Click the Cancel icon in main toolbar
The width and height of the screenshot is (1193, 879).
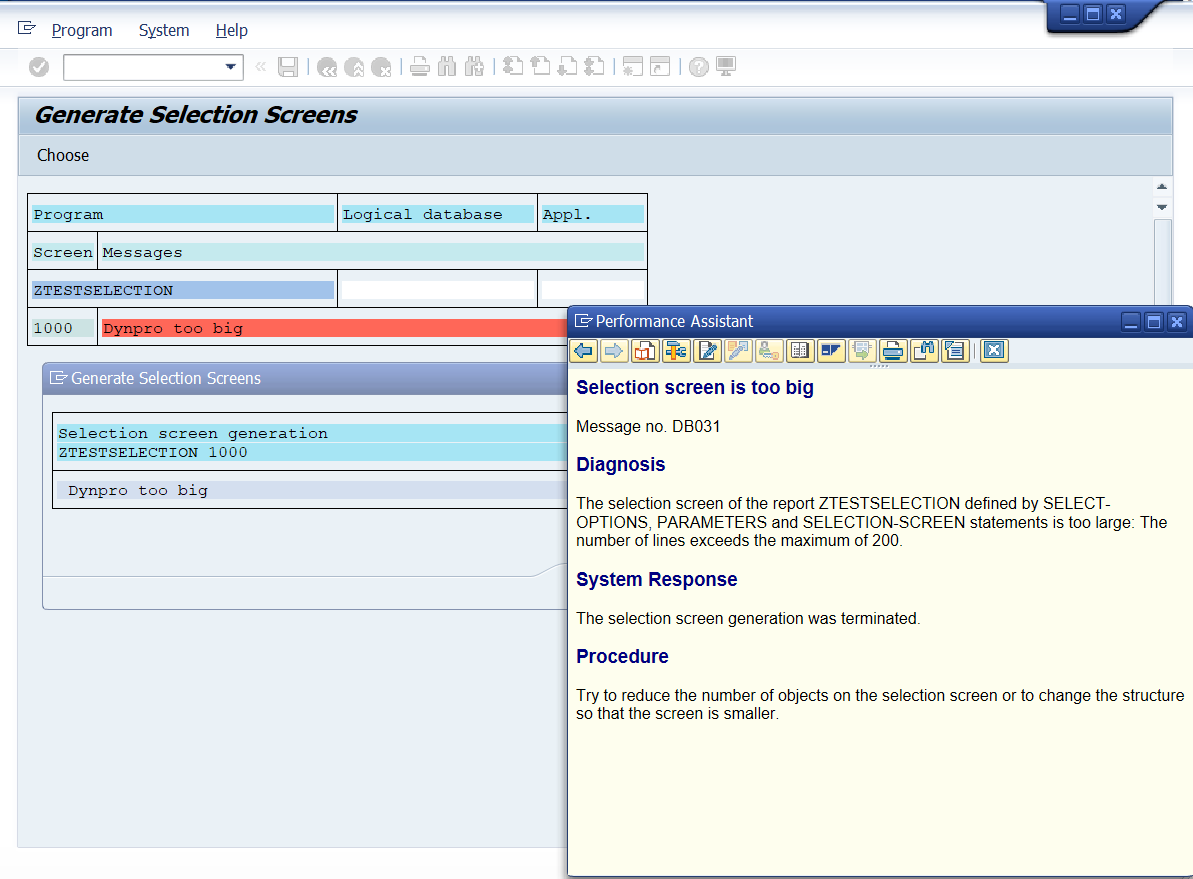[381, 67]
